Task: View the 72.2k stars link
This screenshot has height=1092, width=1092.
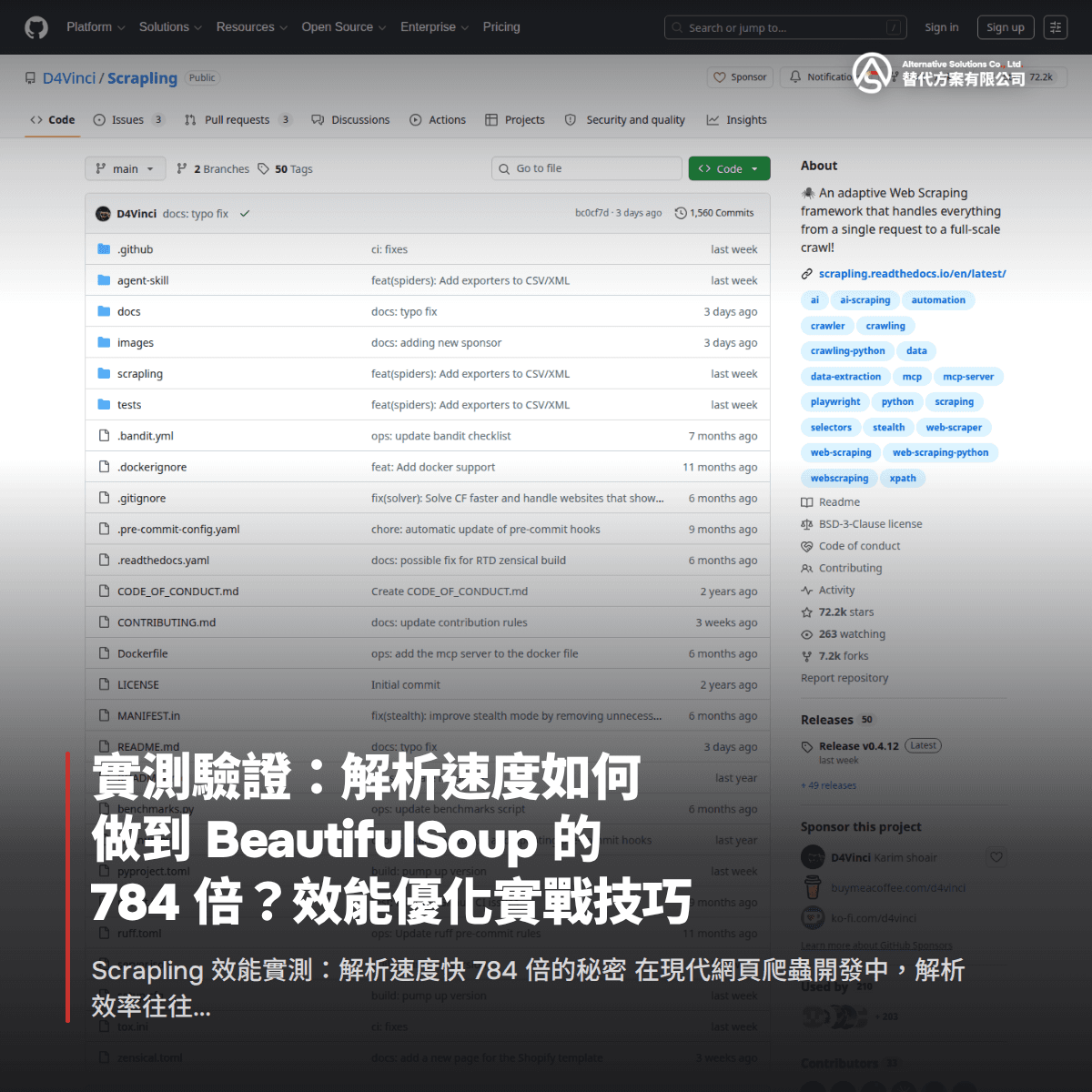Action: [846, 612]
